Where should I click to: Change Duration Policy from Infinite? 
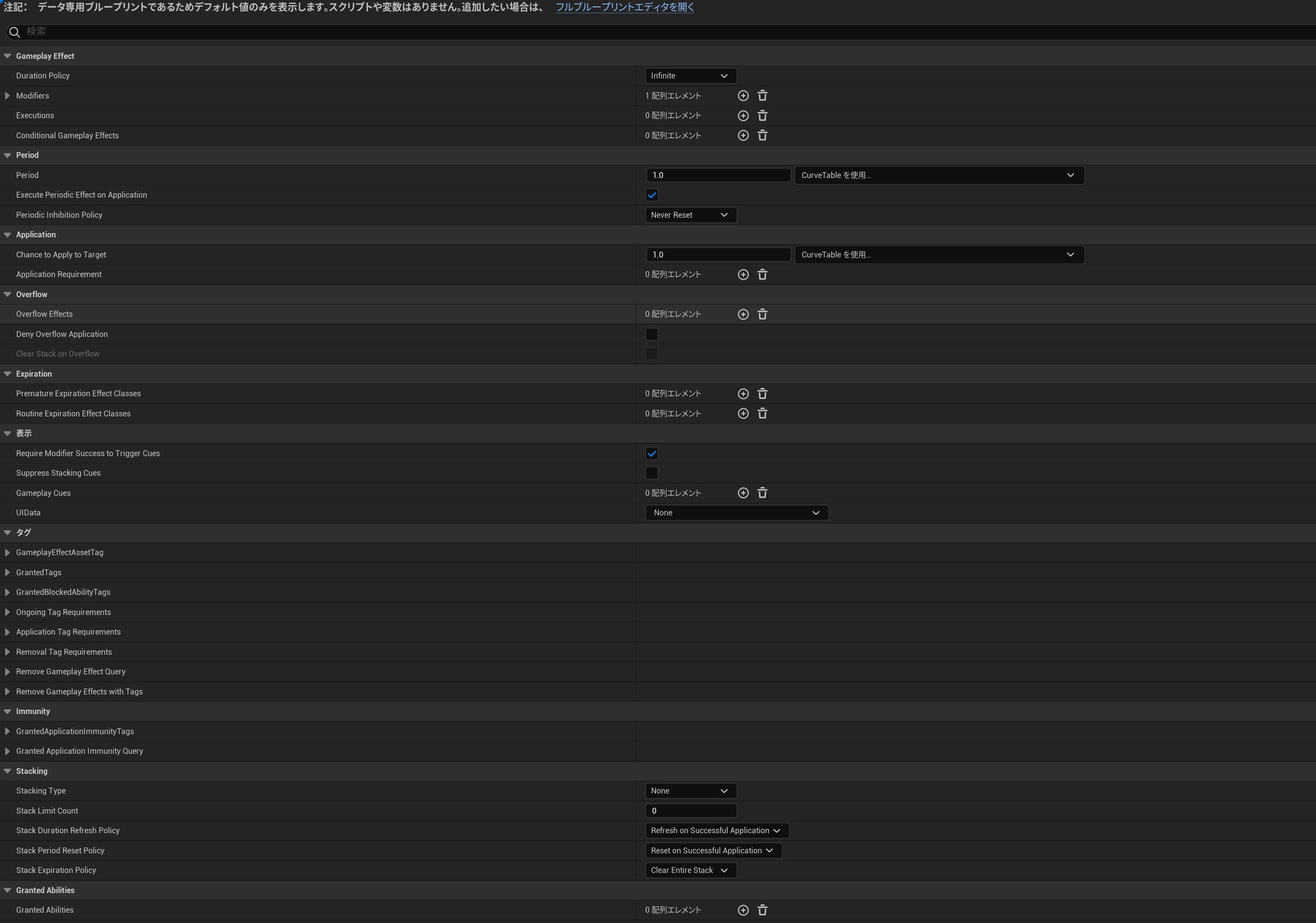click(690, 75)
